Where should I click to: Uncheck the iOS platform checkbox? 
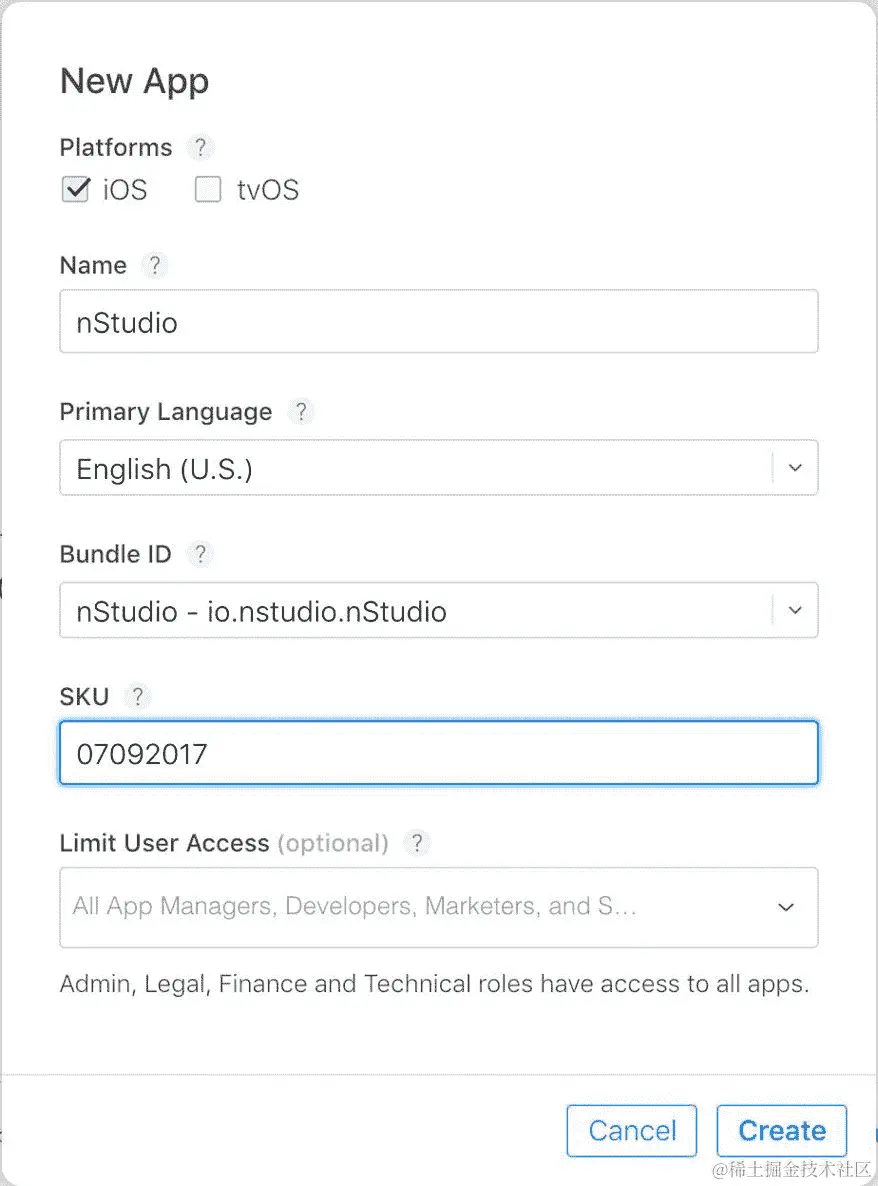(x=76, y=190)
